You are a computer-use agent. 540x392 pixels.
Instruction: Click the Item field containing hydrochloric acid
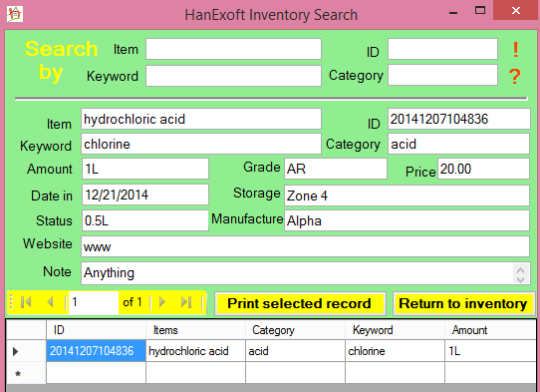(201, 119)
